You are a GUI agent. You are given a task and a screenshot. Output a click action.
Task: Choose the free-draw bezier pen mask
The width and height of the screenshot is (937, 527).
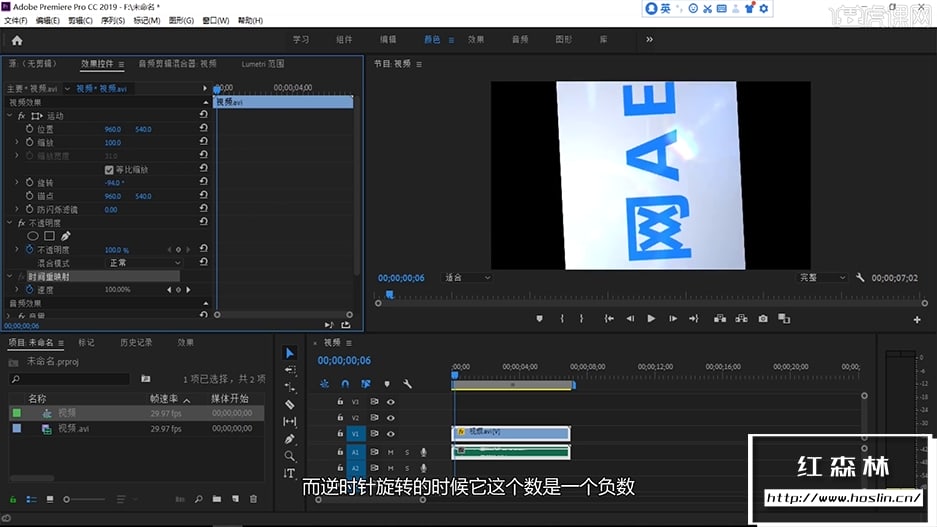click(x=66, y=236)
